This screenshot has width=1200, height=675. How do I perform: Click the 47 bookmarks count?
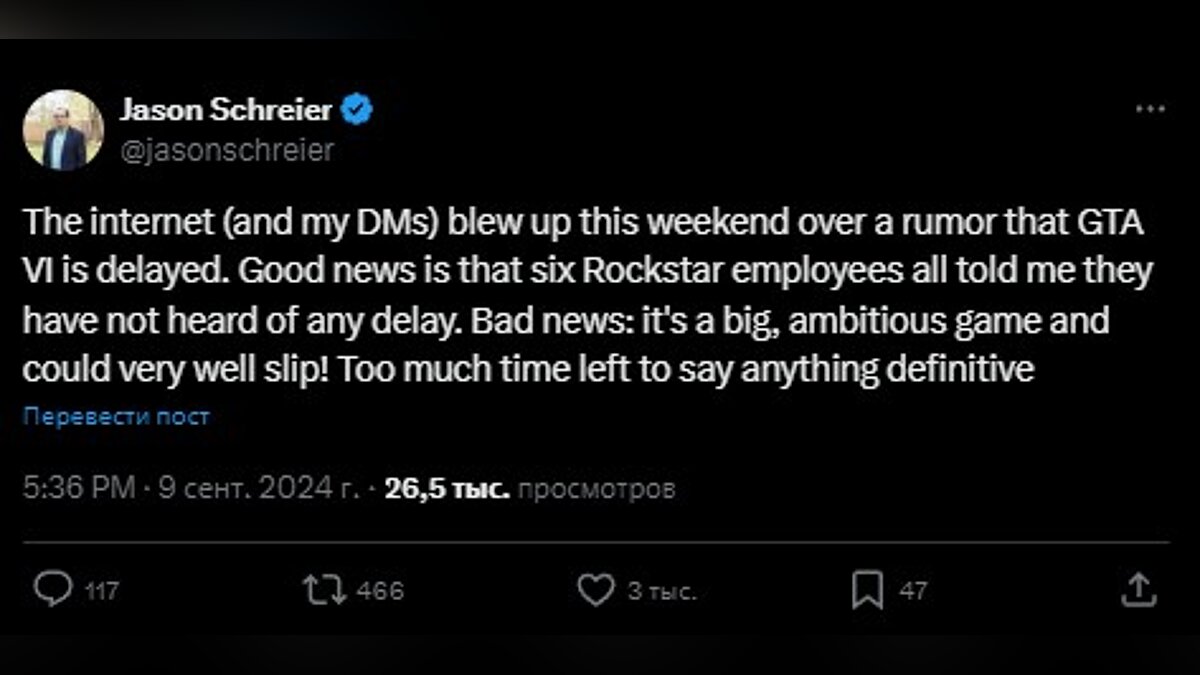tap(913, 591)
